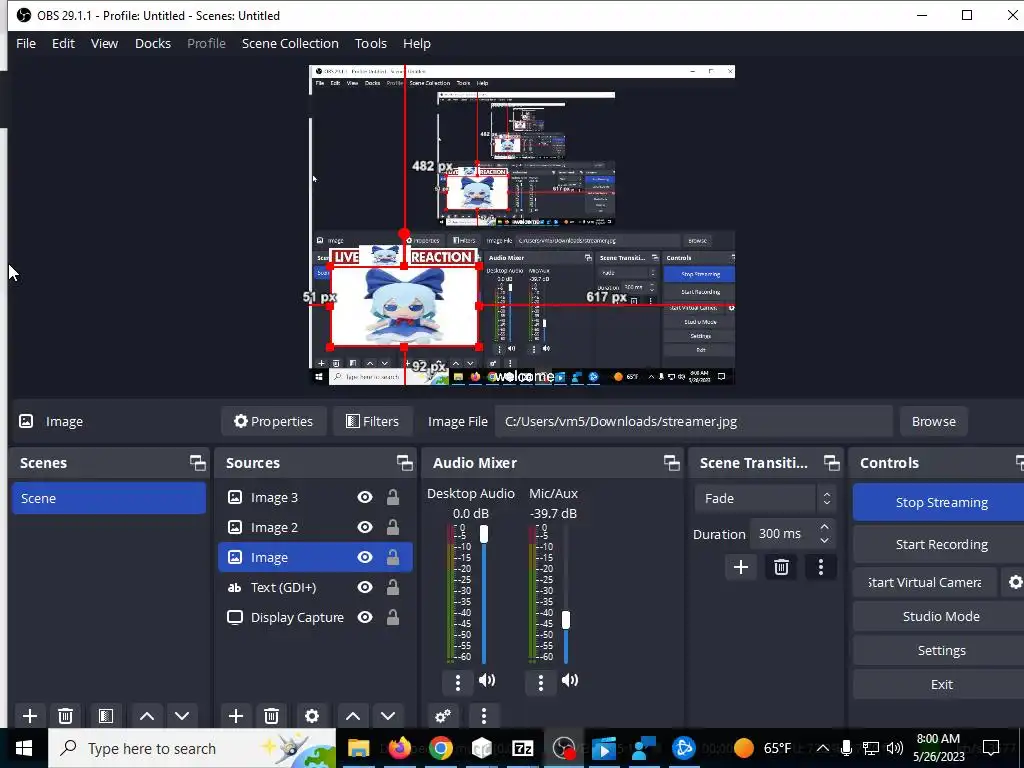Screen dimensions: 1024x768
Task: Open Properties of selected source
Action: click(x=274, y=421)
